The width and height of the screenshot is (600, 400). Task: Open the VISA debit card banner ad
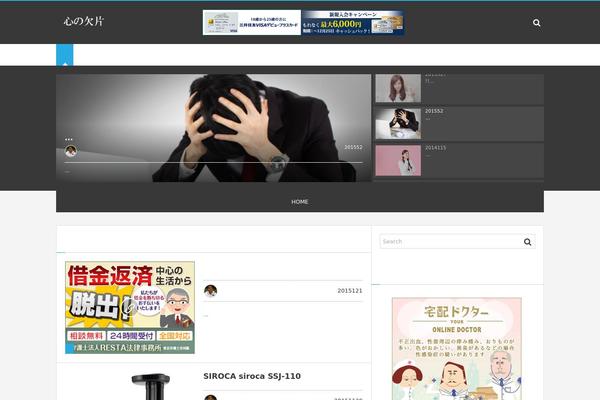click(252, 23)
